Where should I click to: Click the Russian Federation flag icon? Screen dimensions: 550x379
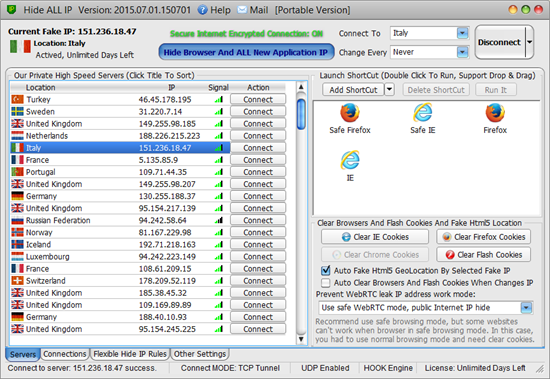[17, 220]
